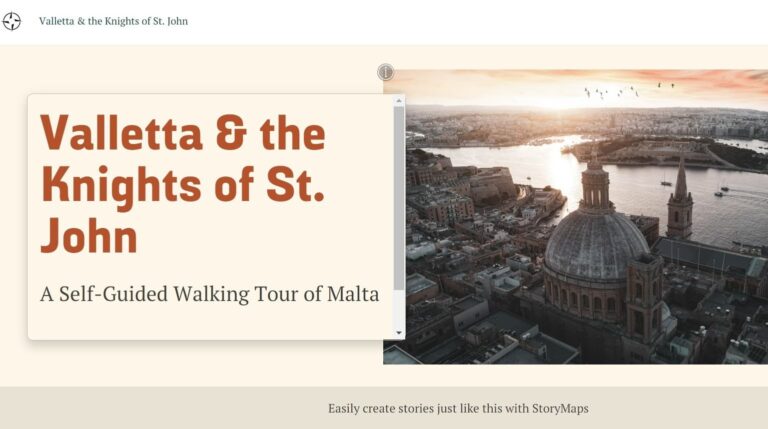The height and width of the screenshot is (429, 768).
Task: Click the "A Self-Guided Walking Tour of Malta" subtitle
Action: pyautogui.click(x=210, y=295)
